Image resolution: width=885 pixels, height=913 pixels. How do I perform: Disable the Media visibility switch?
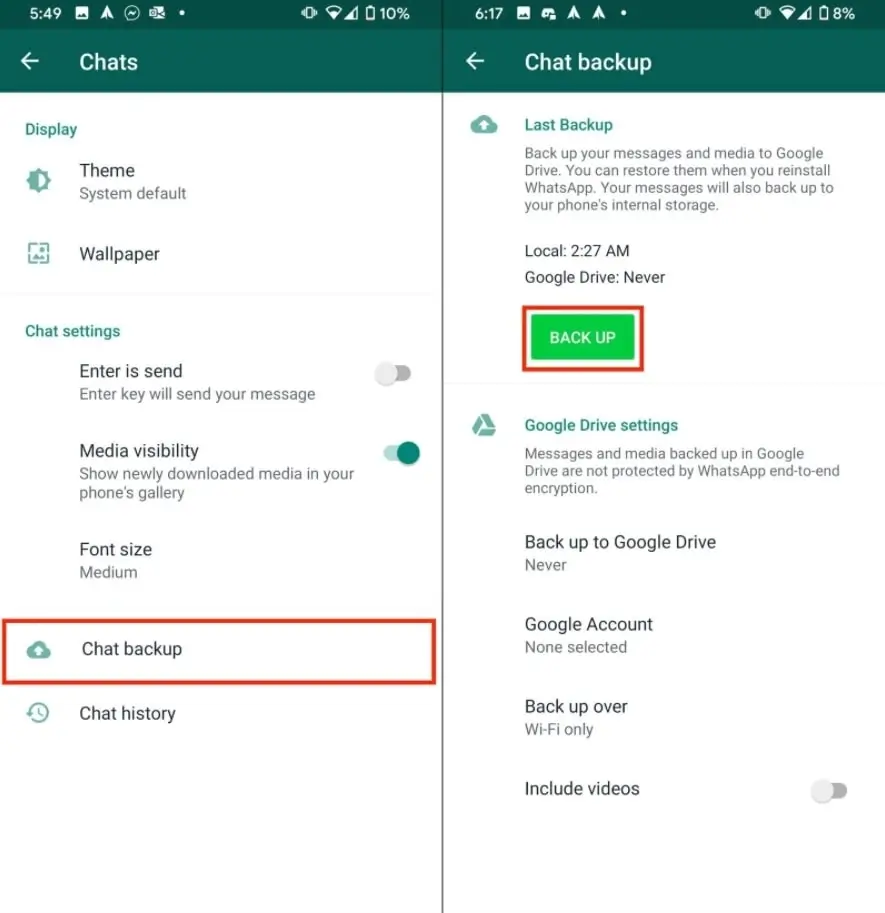coord(402,453)
